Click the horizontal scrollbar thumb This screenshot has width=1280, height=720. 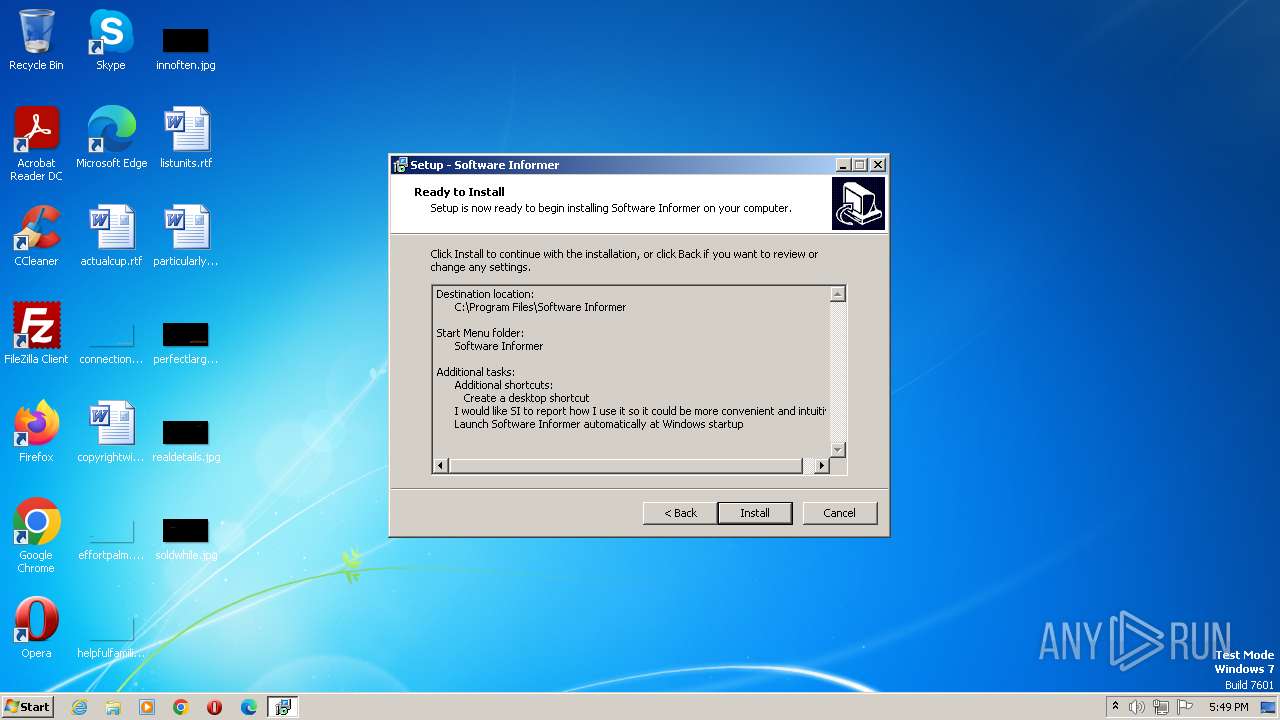point(625,466)
